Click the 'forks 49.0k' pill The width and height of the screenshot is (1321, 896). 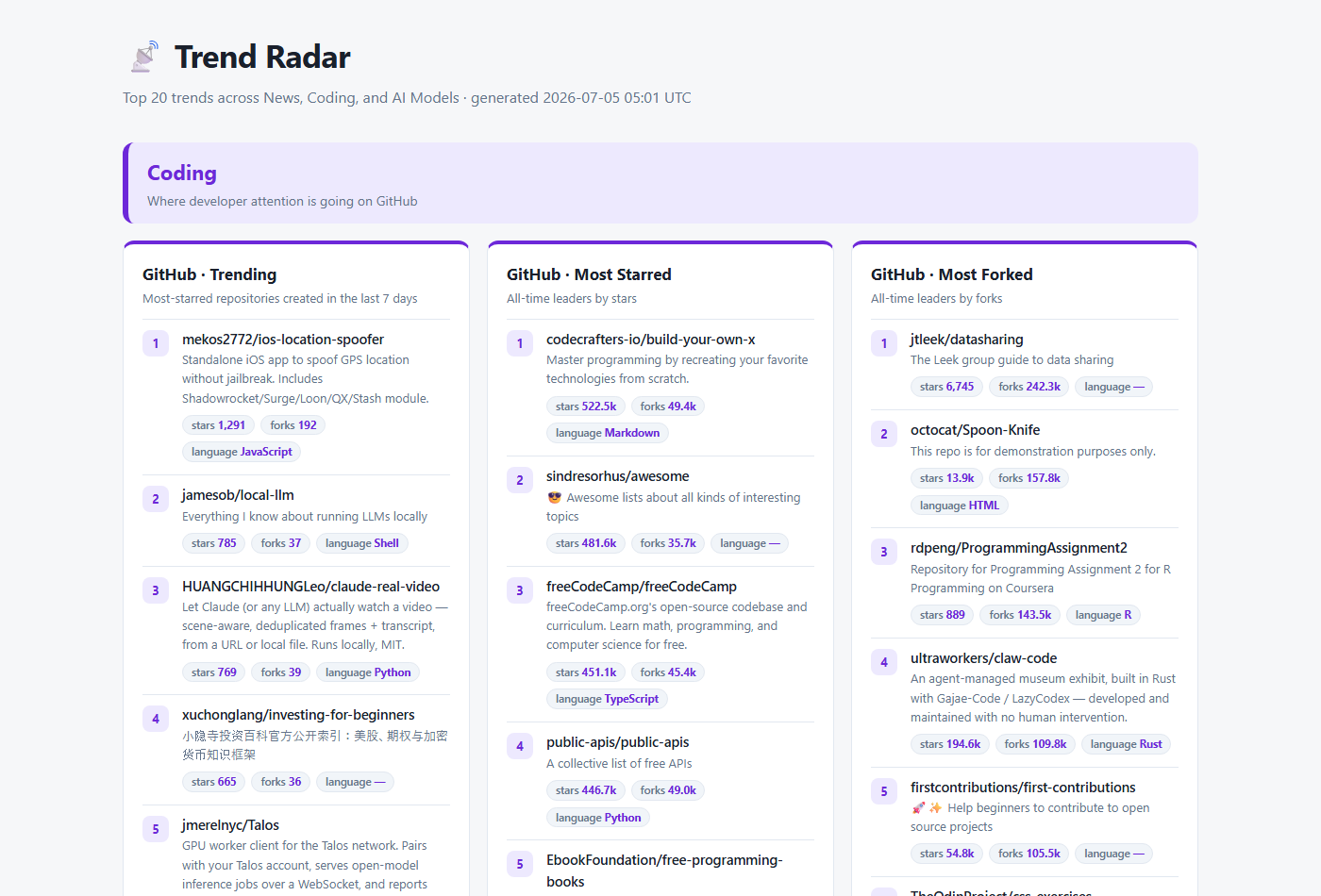tap(668, 790)
